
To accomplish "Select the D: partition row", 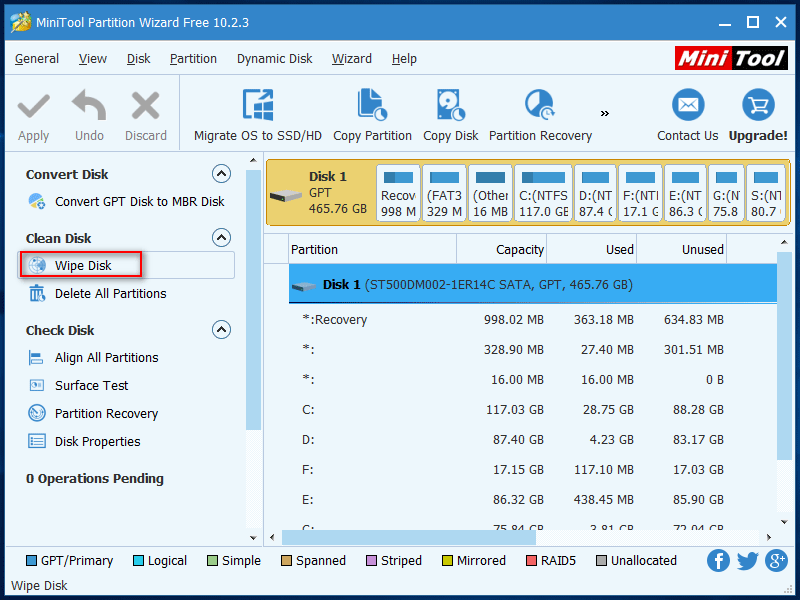I will [533, 440].
